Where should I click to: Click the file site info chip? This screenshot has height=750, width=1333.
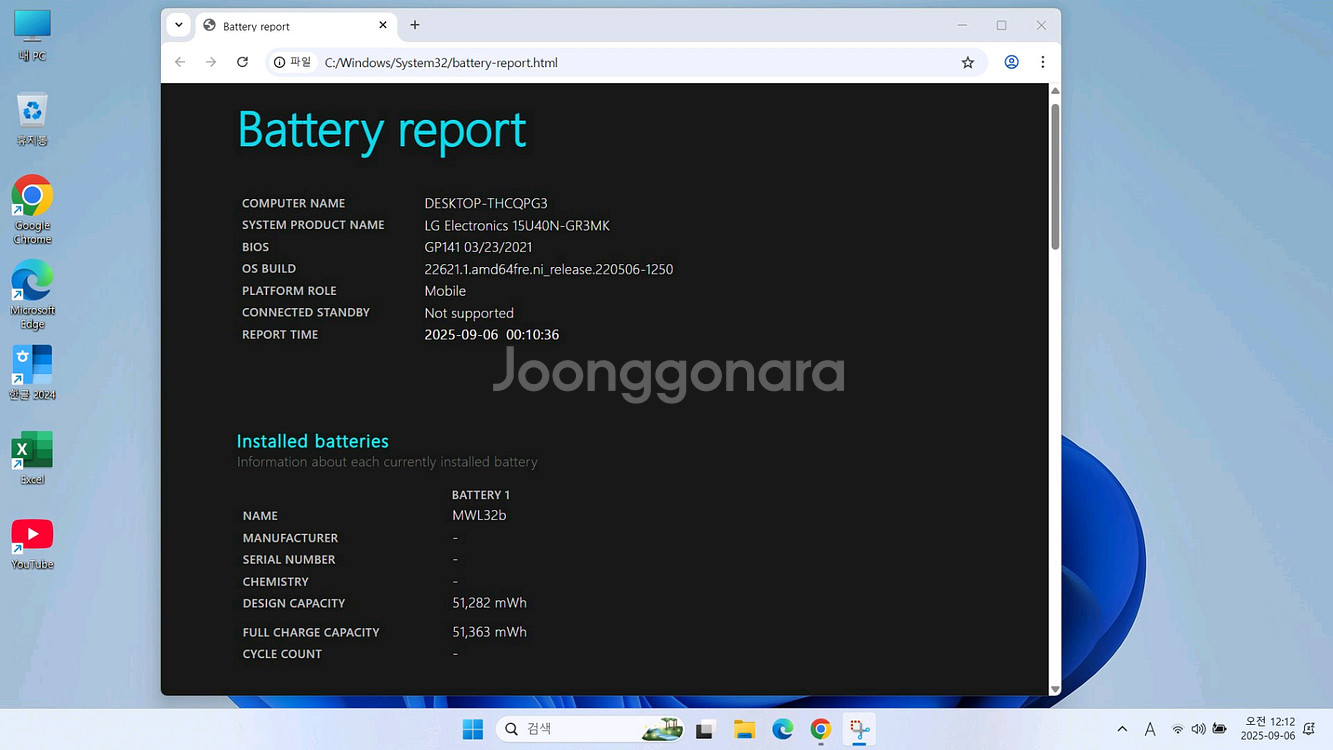click(292, 62)
